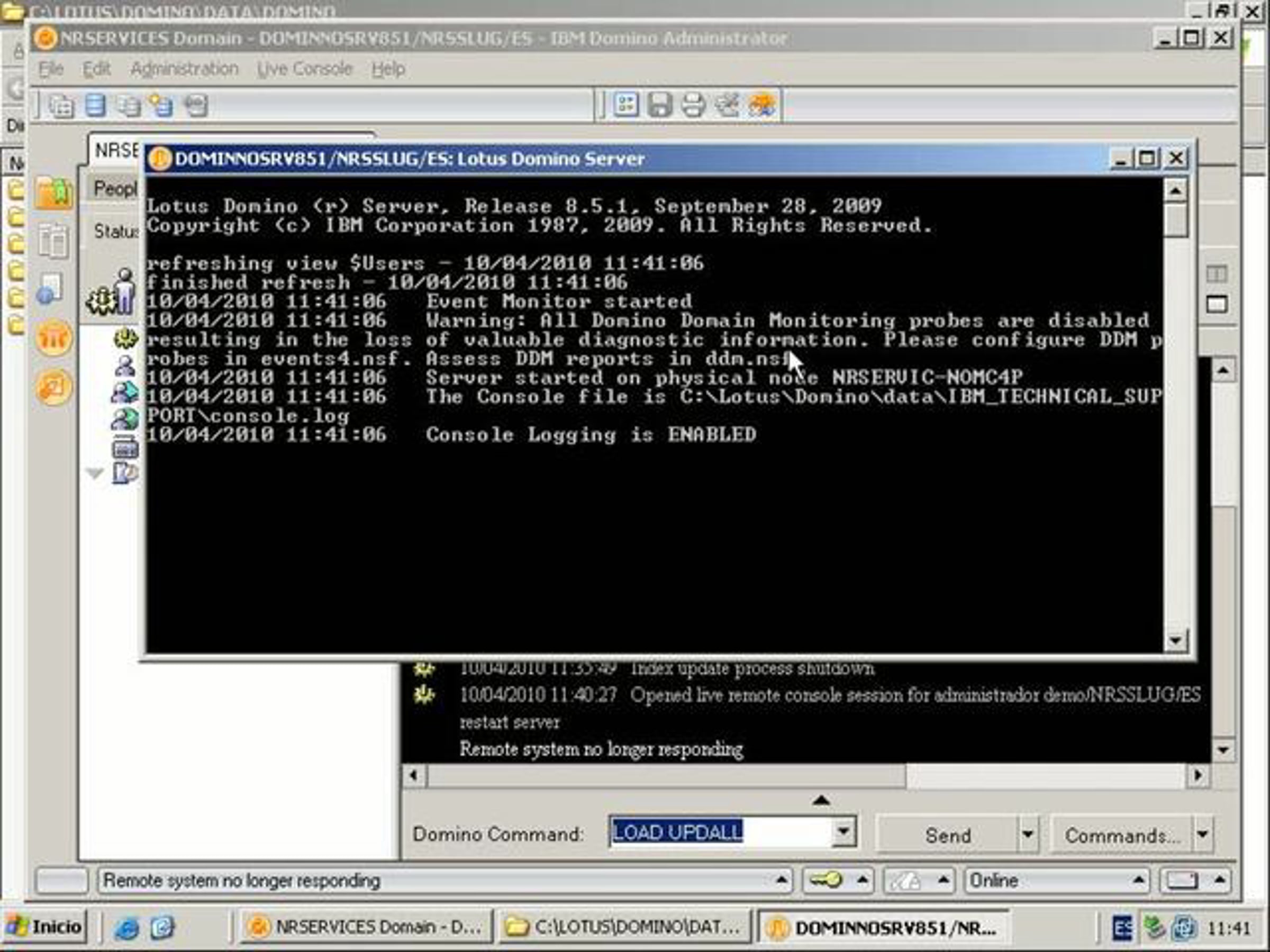Click the Commands... button
Viewport: 1270px width, 952px height.
click(1122, 835)
